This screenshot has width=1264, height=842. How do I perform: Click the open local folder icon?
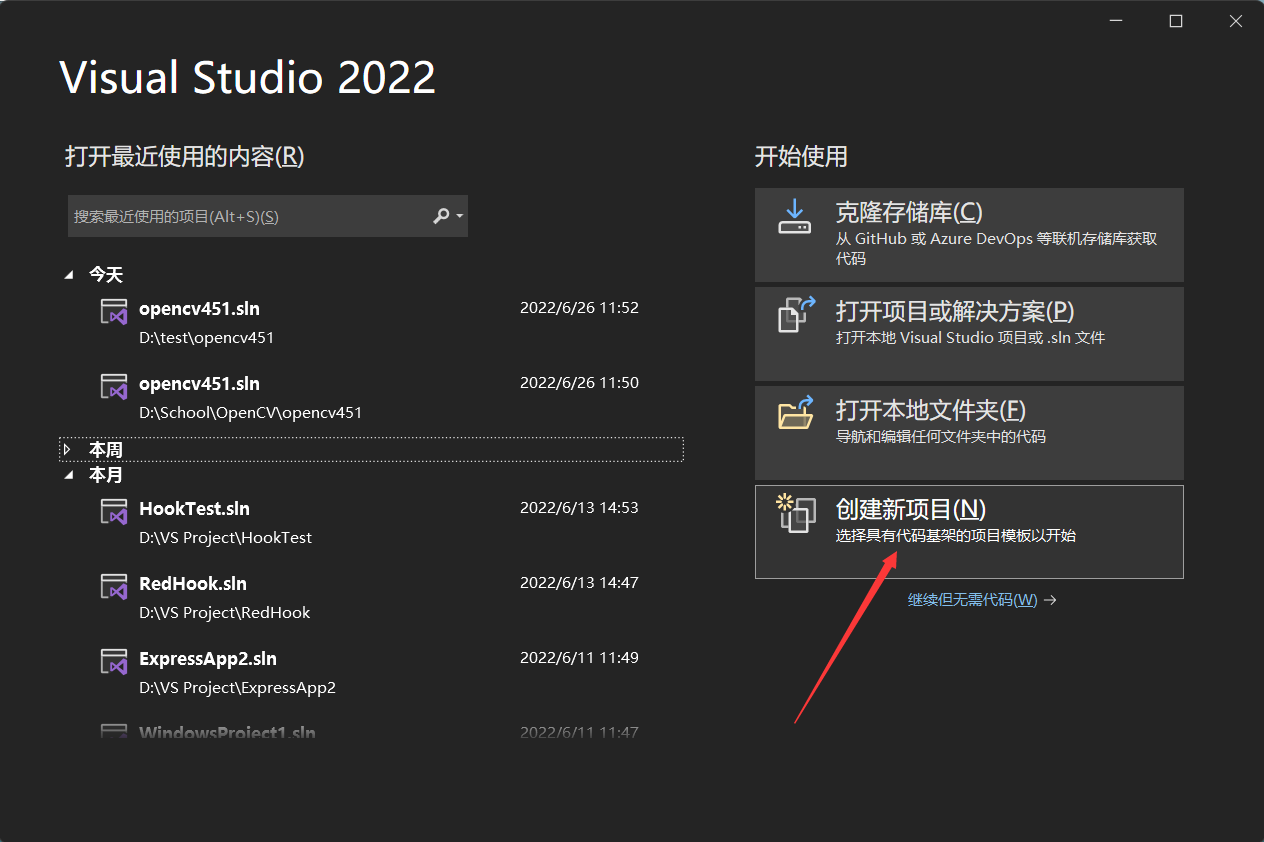[x=797, y=413]
